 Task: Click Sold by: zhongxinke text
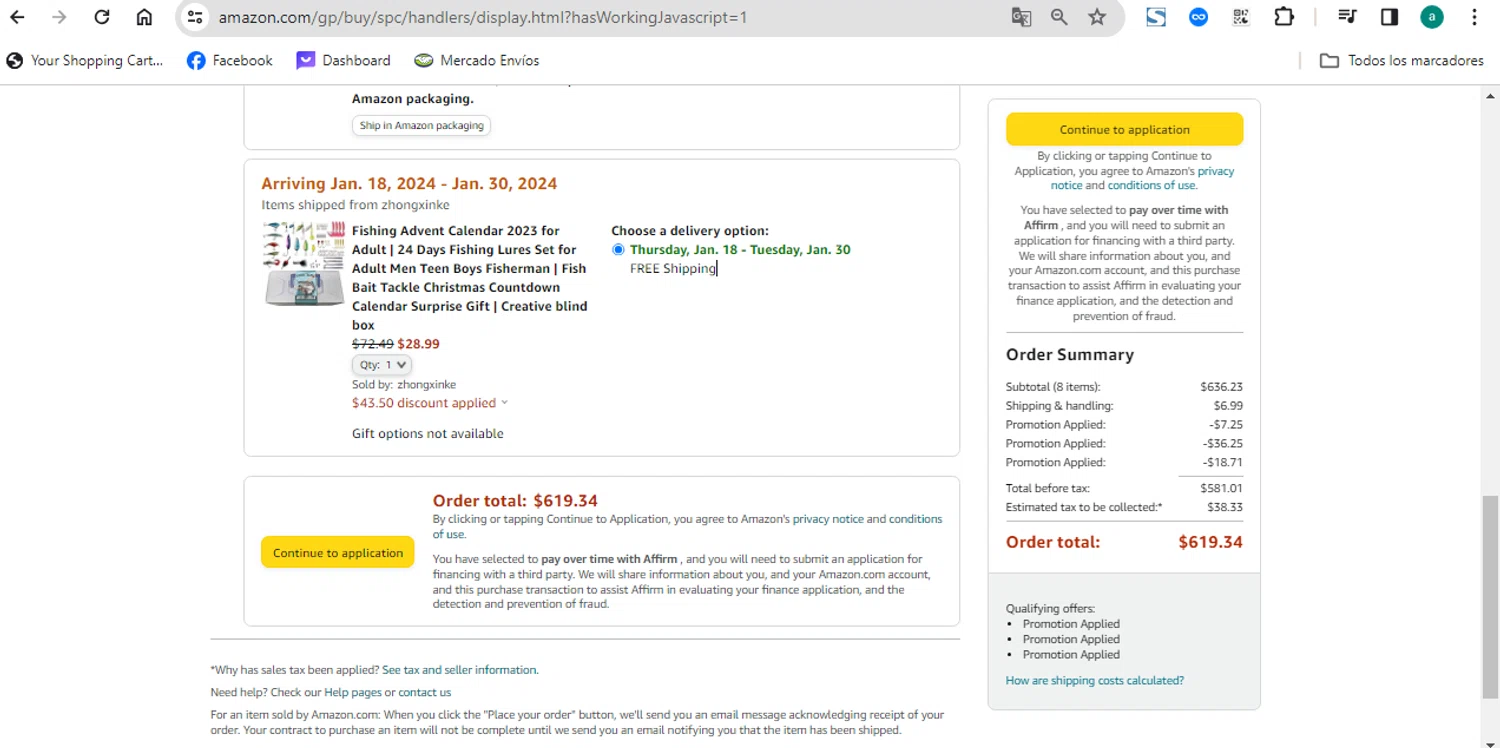pyautogui.click(x=404, y=384)
